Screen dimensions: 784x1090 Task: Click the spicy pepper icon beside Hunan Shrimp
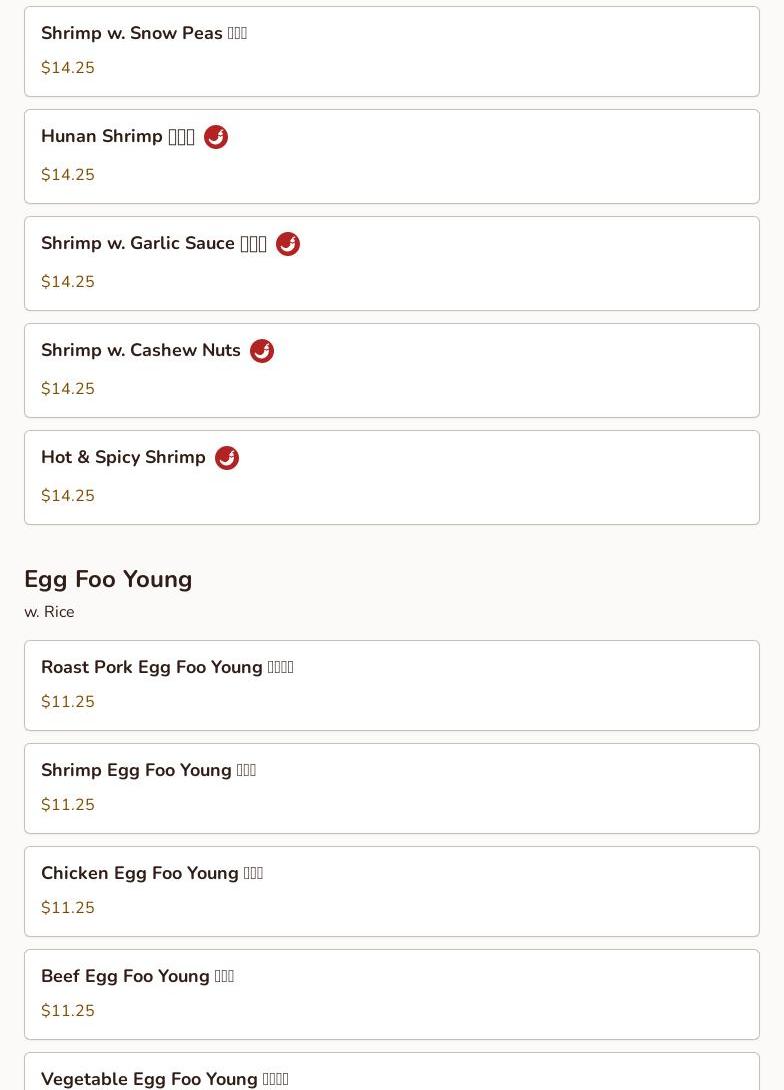click(x=216, y=137)
